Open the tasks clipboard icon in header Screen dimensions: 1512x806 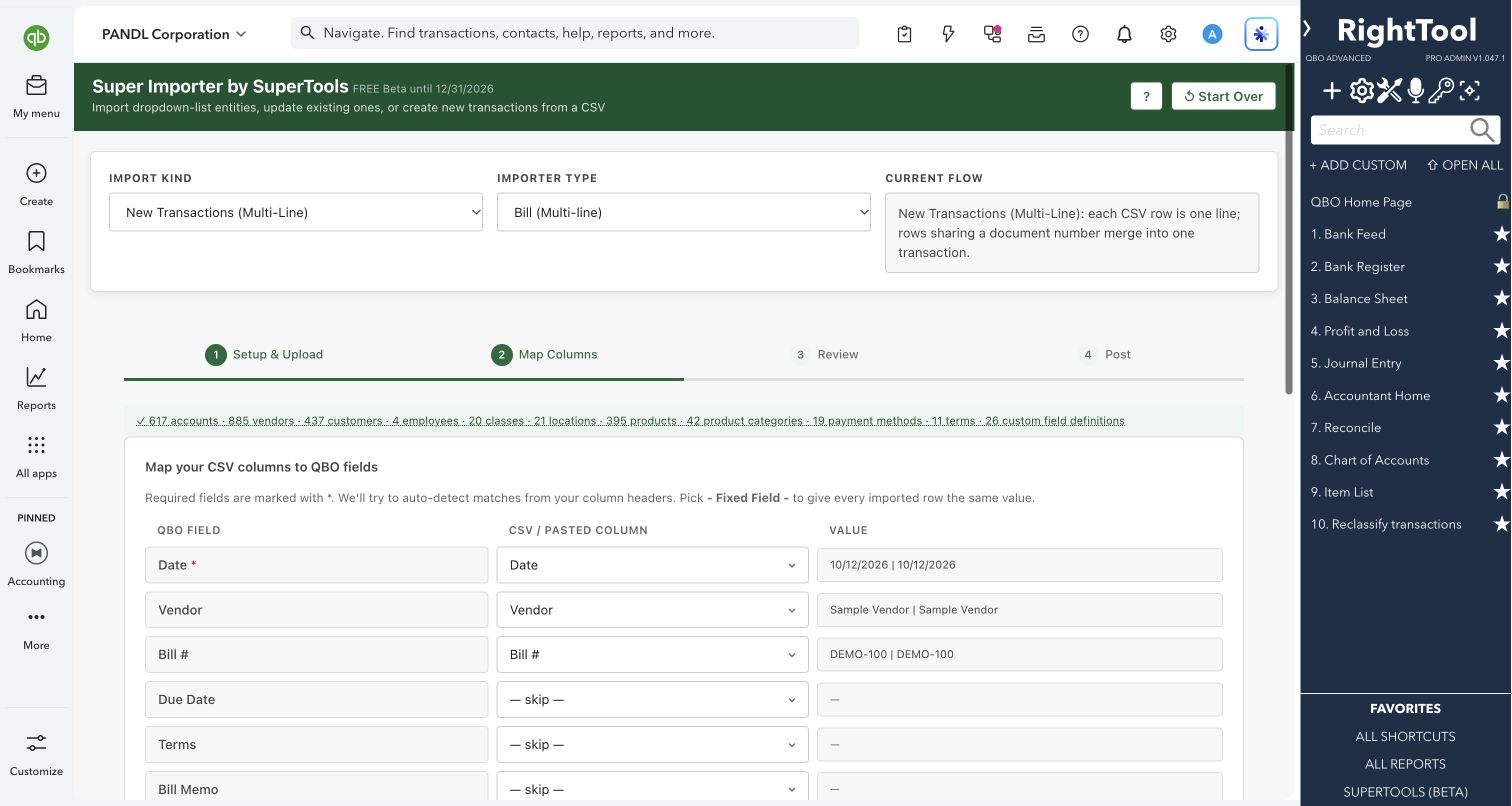[904, 34]
